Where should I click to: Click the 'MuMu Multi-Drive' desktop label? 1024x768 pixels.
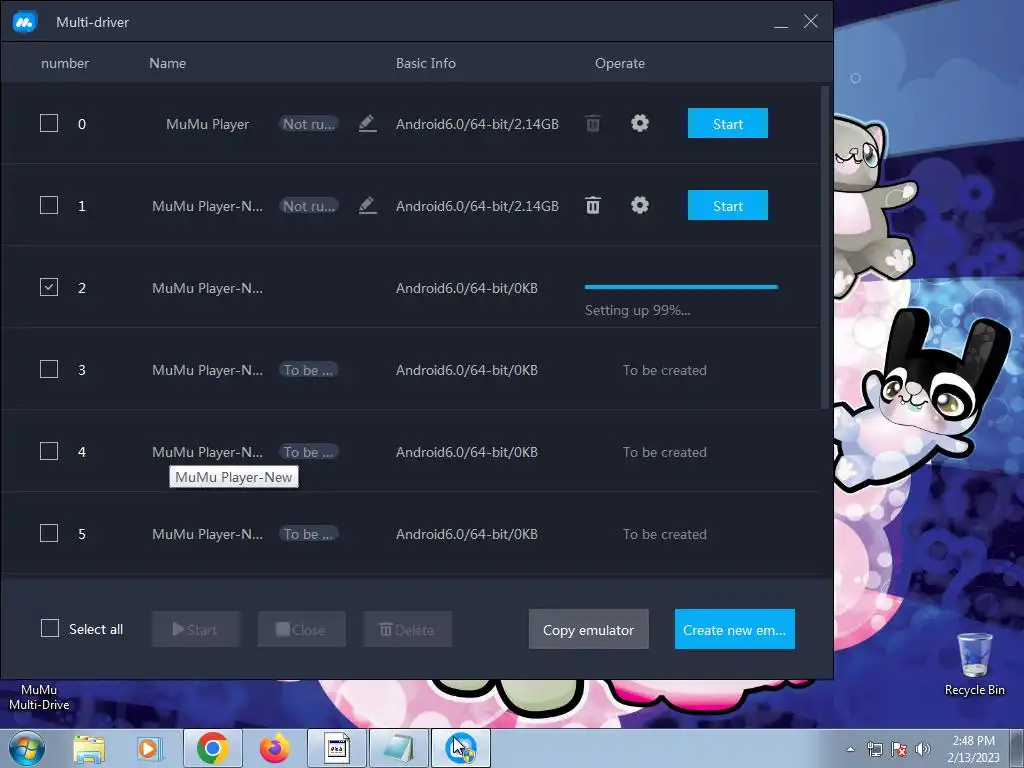click(x=39, y=697)
